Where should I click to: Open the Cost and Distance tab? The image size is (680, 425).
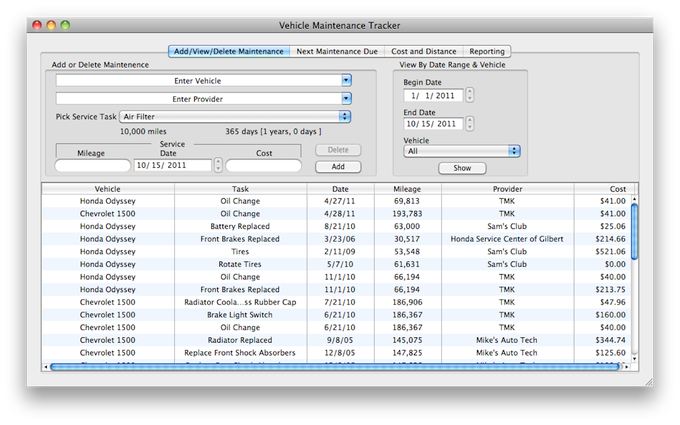424,51
